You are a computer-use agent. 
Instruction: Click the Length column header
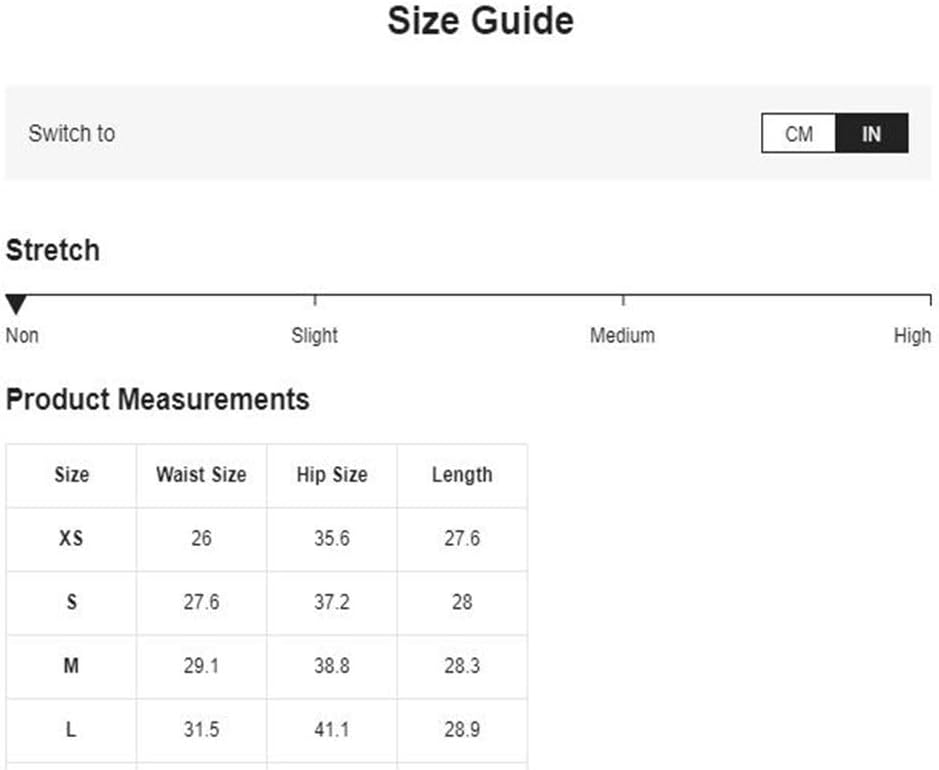[x=462, y=475]
